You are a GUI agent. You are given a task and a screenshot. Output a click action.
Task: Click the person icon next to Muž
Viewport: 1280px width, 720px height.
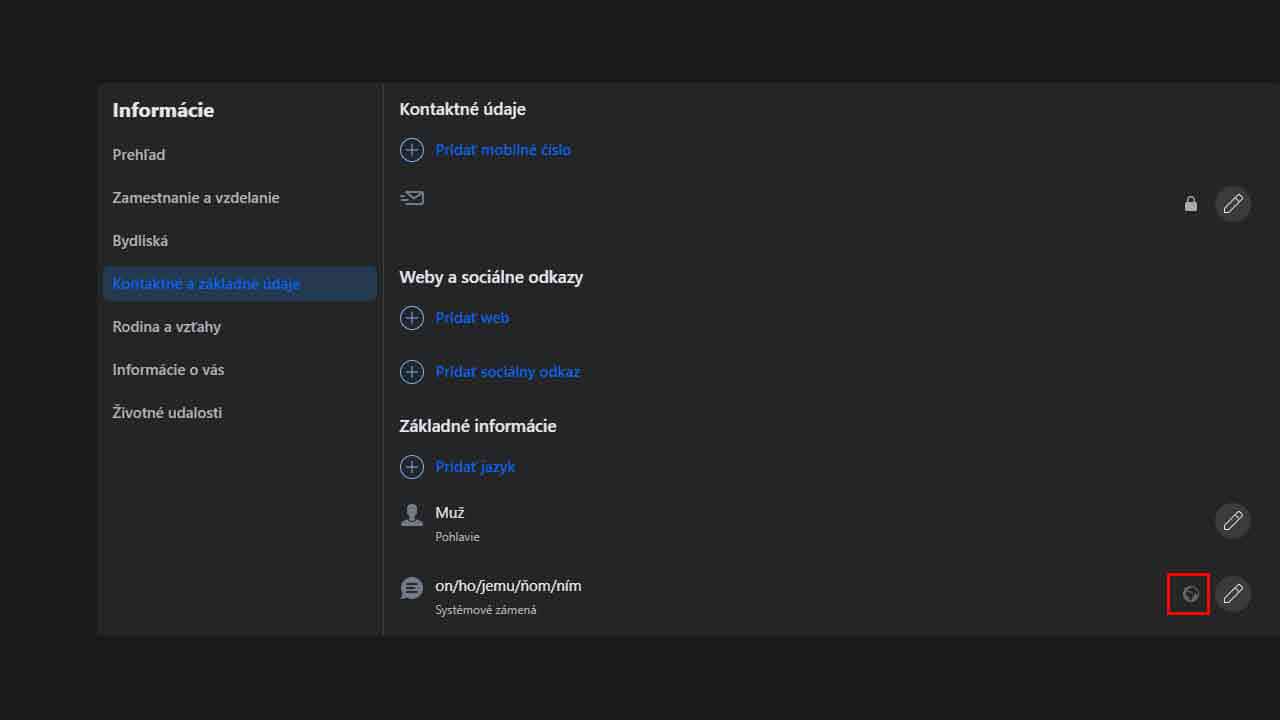point(412,515)
